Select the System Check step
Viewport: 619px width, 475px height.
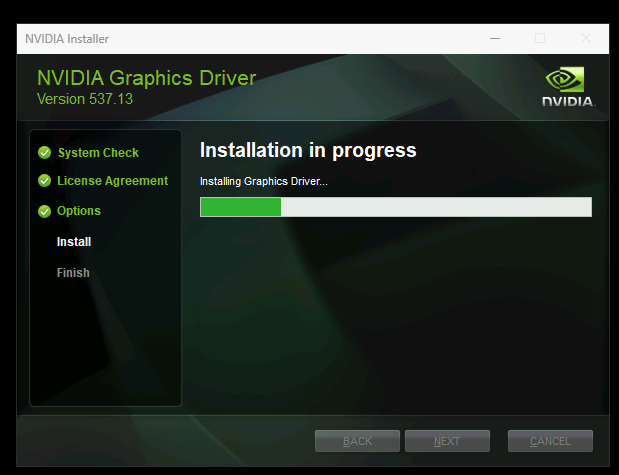(x=98, y=153)
